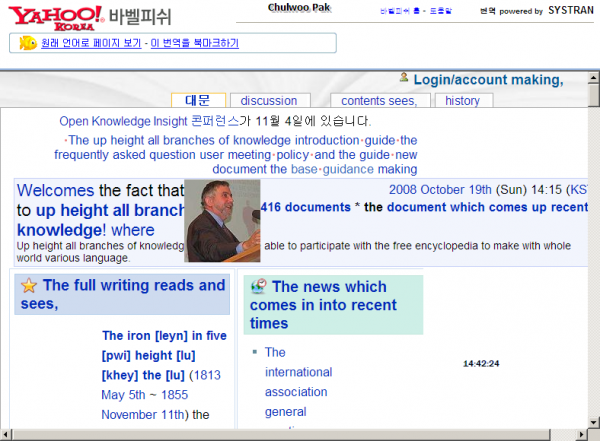Open 'The iron [leyn] in five' article link
The image size is (600, 441).
click(x=164, y=336)
